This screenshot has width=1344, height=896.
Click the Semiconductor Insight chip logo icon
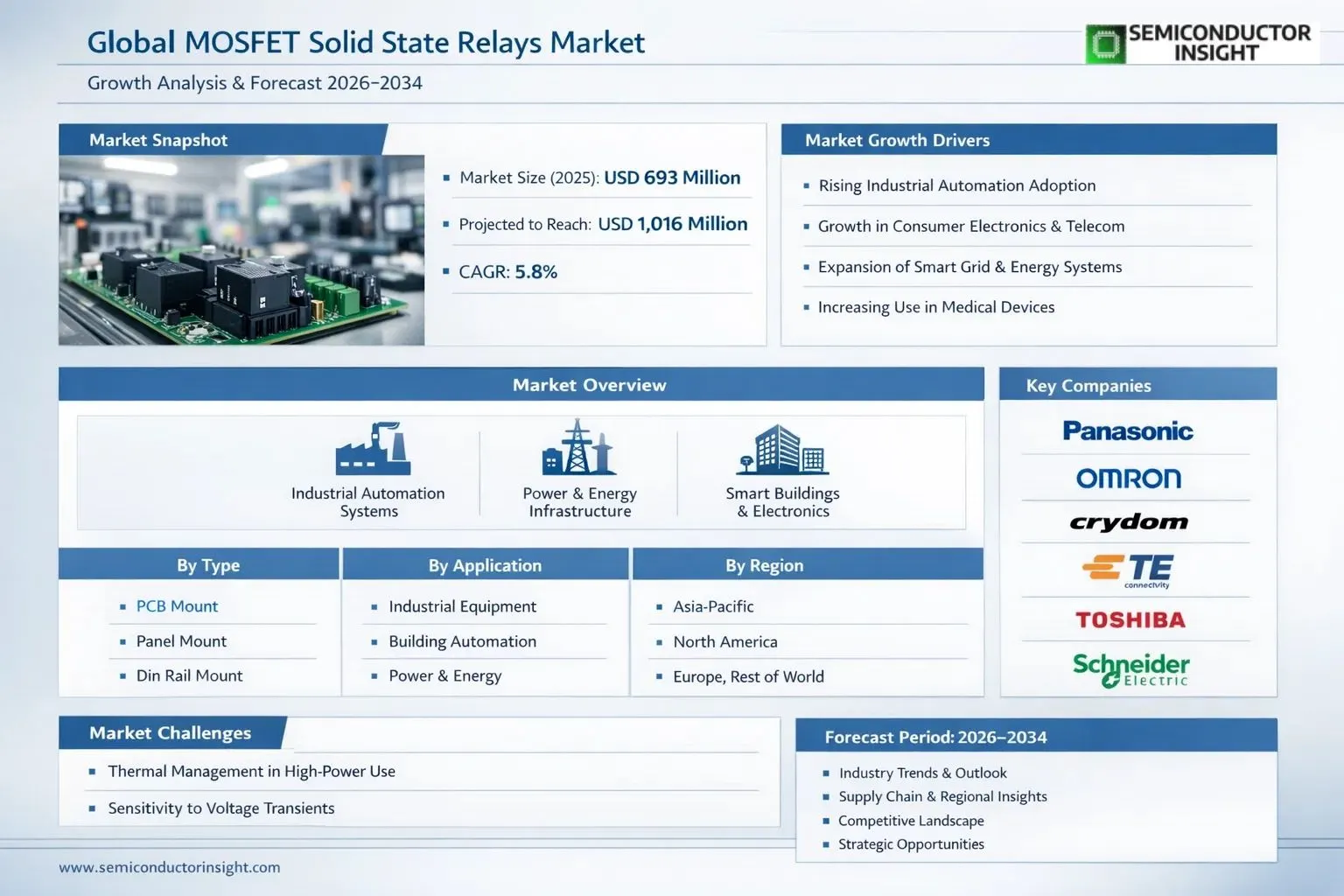coord(1105,44)
